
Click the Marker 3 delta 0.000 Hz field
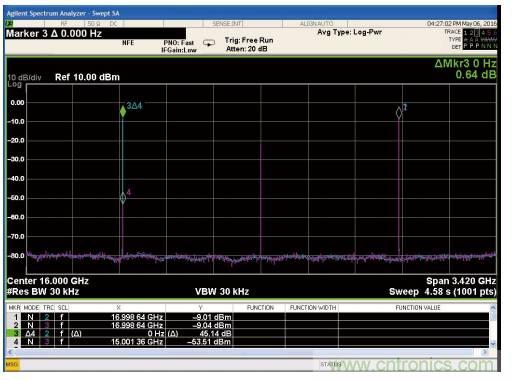[95, 33]
